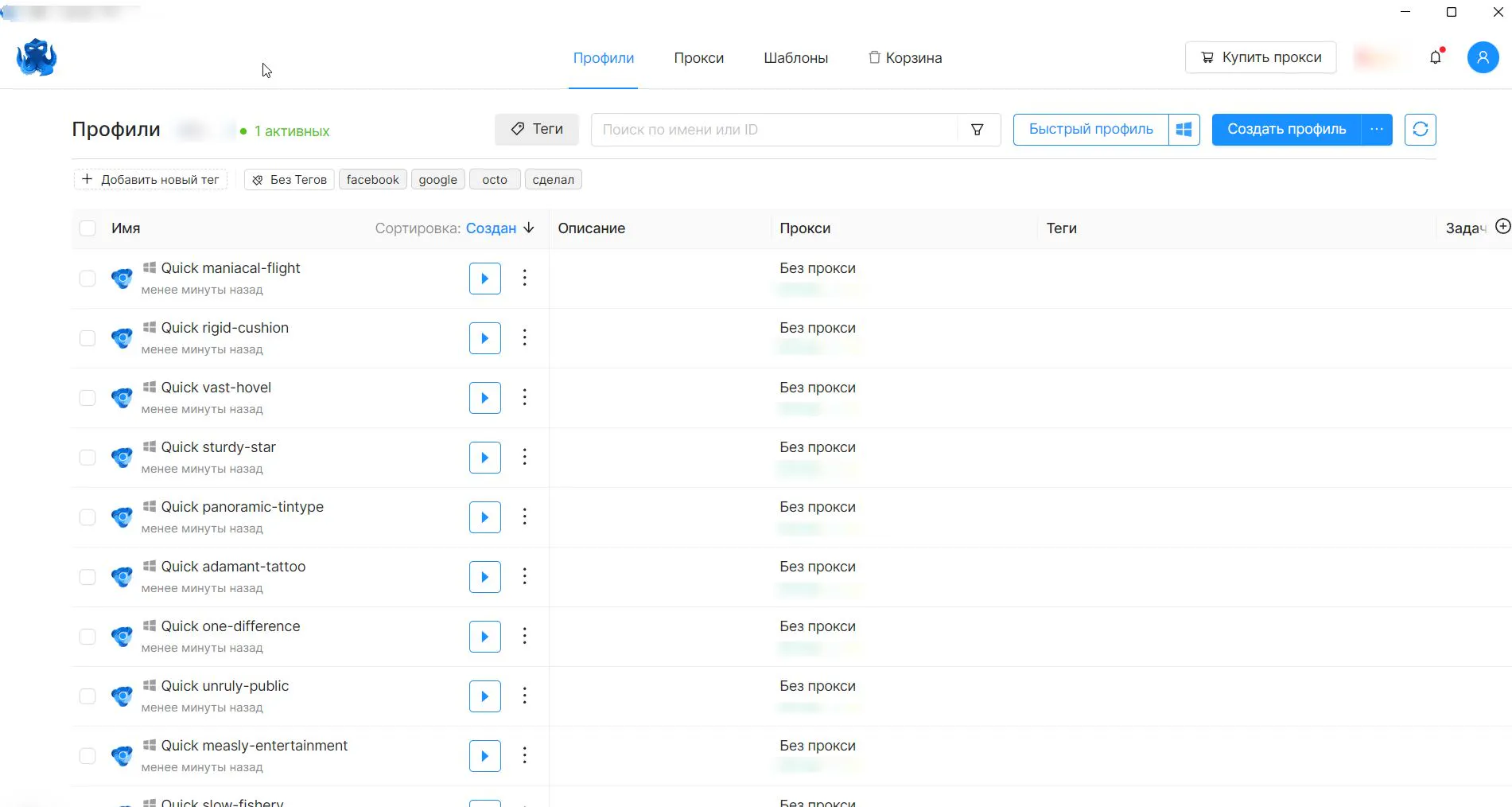Choose the Windows OS for quick profile
The width and height of the screenshot is (1512, 807).
coord(1184,129)
